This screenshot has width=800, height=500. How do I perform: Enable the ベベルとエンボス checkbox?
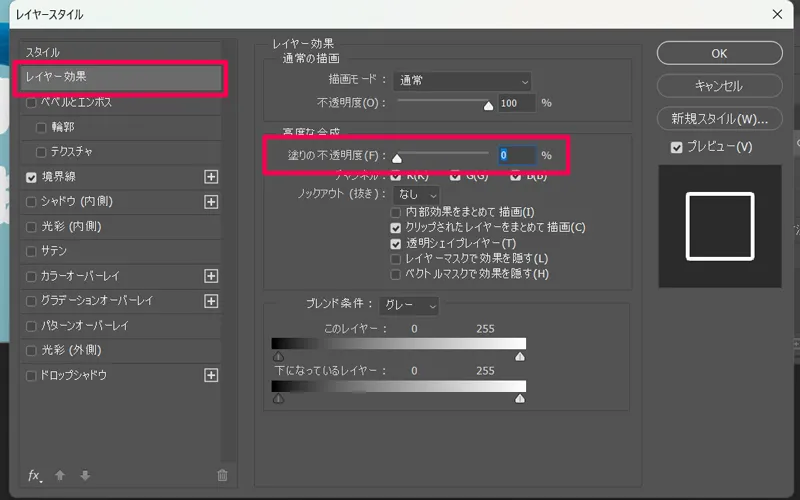click(32, 102)
